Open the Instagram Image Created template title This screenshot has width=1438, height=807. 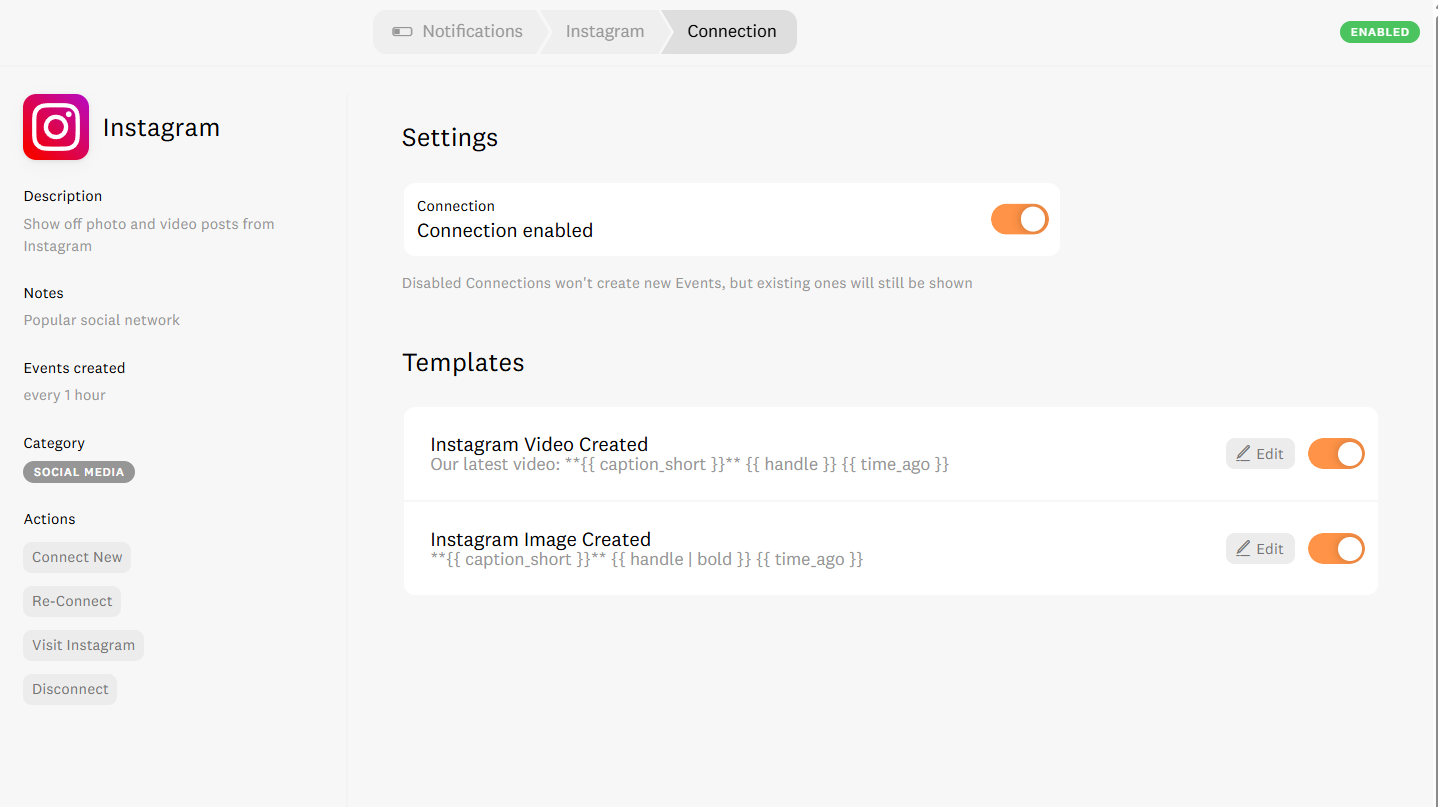point(540,539)
